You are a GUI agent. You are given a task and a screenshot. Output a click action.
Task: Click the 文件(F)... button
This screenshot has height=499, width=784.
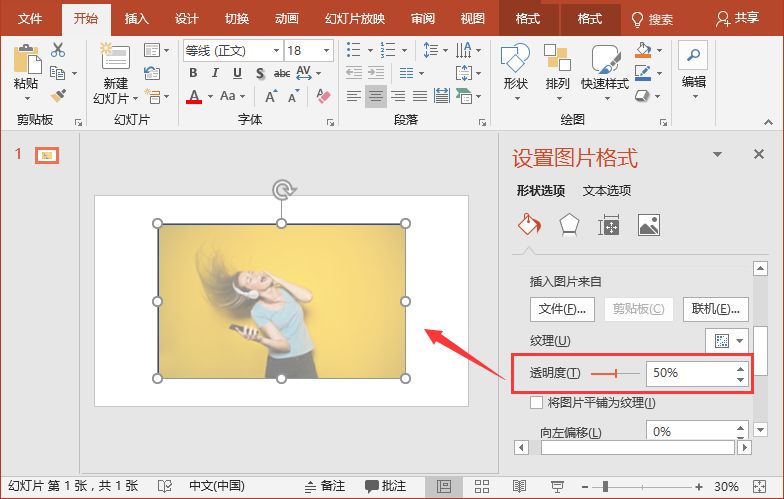(x=562, y=309)
